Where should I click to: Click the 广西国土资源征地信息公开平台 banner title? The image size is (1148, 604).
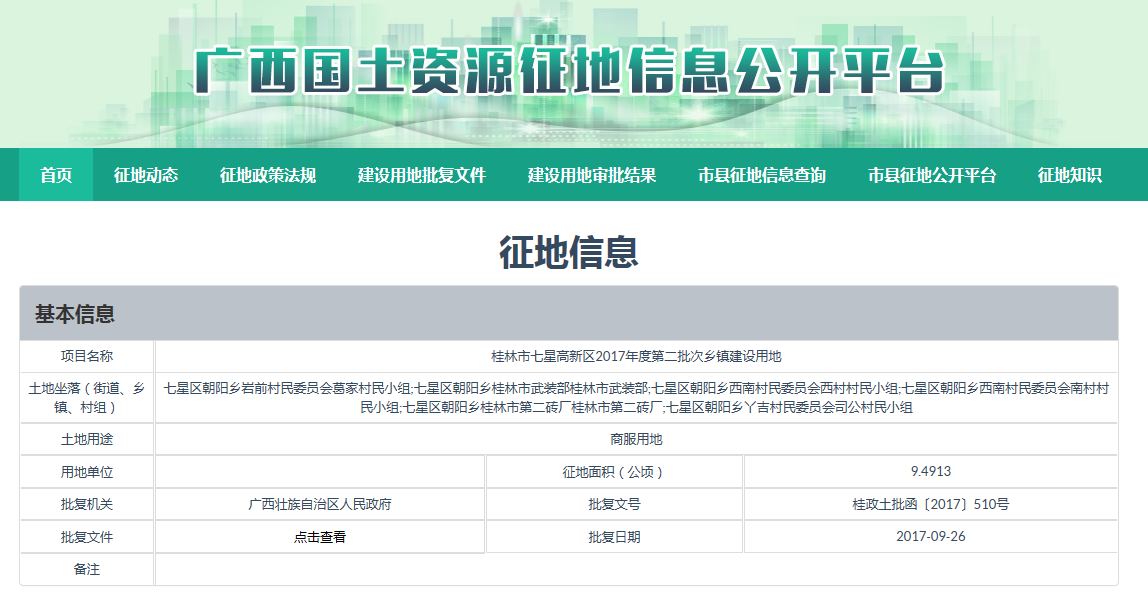point(570,72)
